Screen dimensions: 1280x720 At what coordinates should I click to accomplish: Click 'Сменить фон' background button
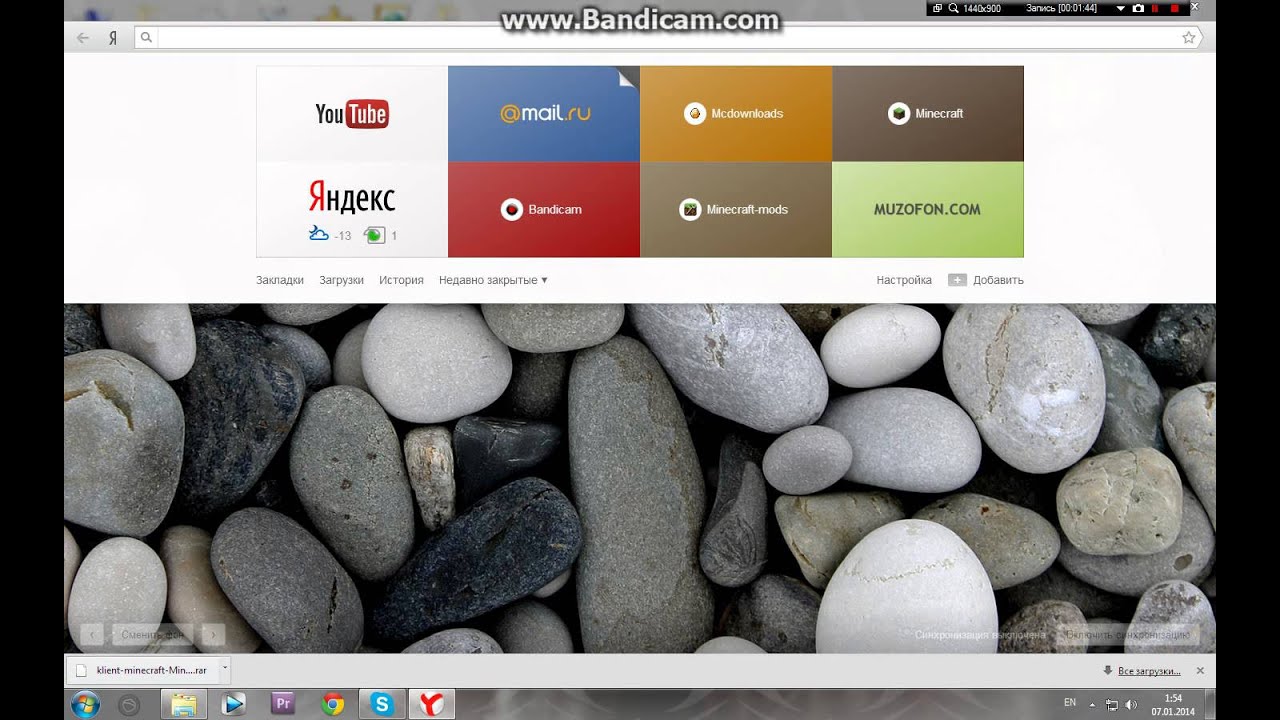pos(152,634)
